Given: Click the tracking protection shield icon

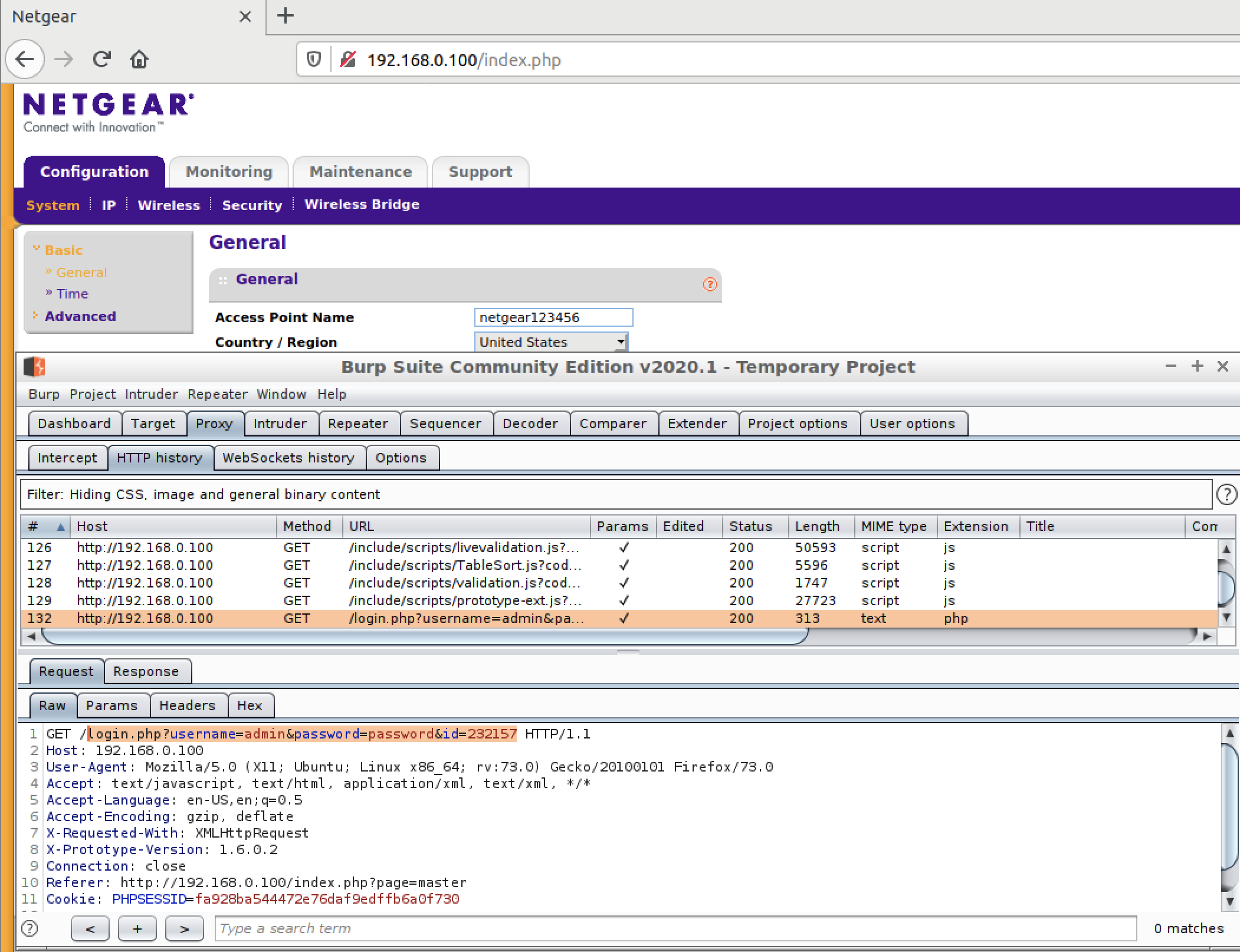Looking at the screenshot, I should click(314, 60).
